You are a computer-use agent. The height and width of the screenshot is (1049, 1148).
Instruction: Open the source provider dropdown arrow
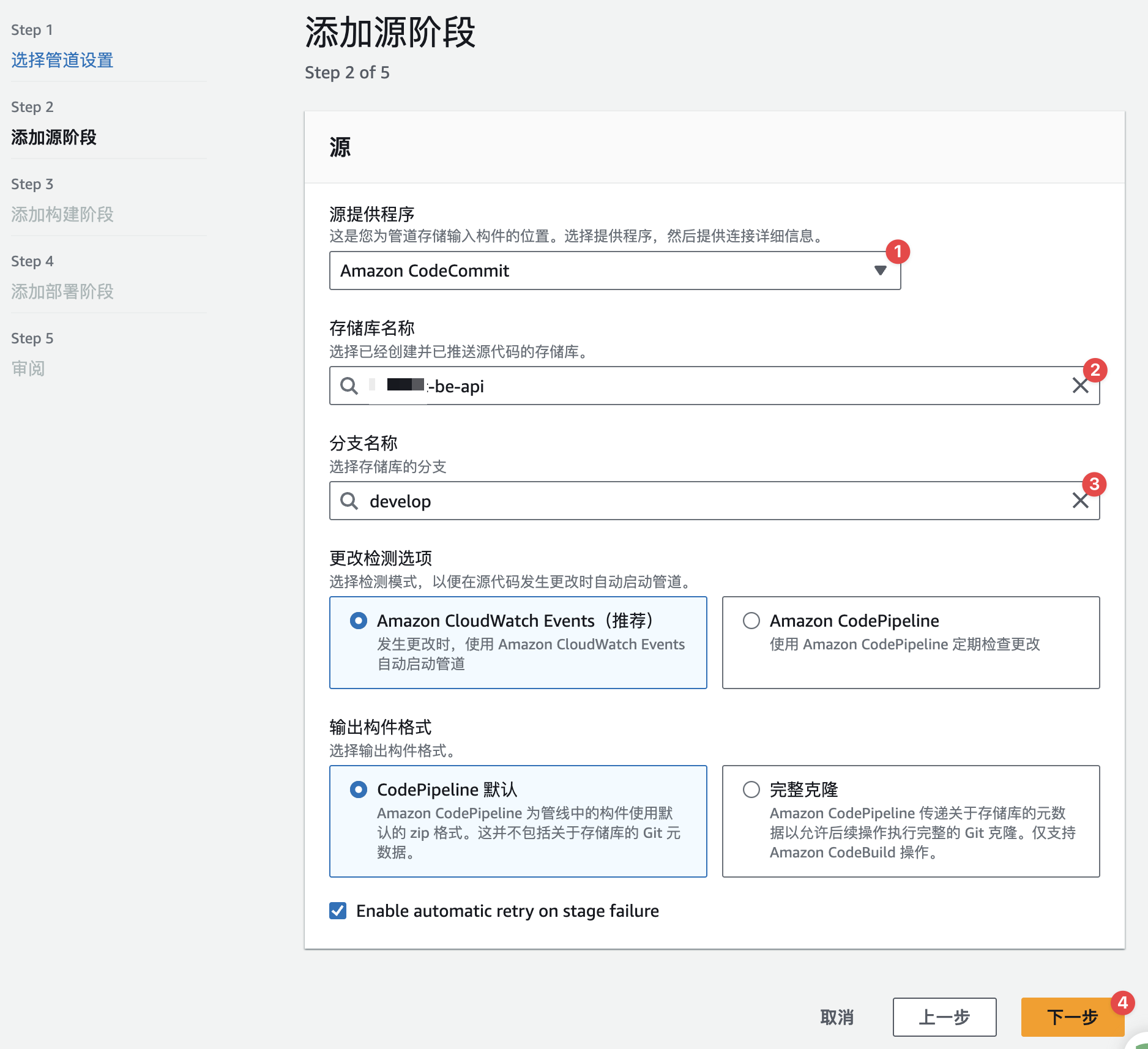click(x=880, y=271)
